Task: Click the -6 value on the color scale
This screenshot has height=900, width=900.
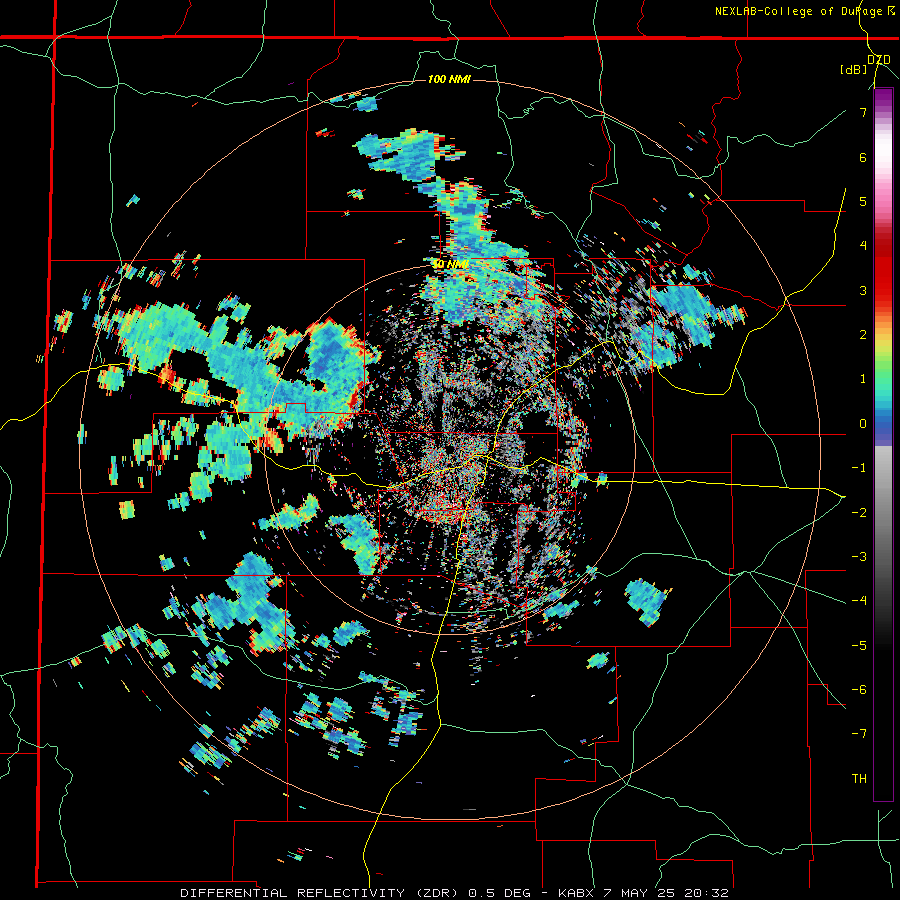Action: coord(859,690)
